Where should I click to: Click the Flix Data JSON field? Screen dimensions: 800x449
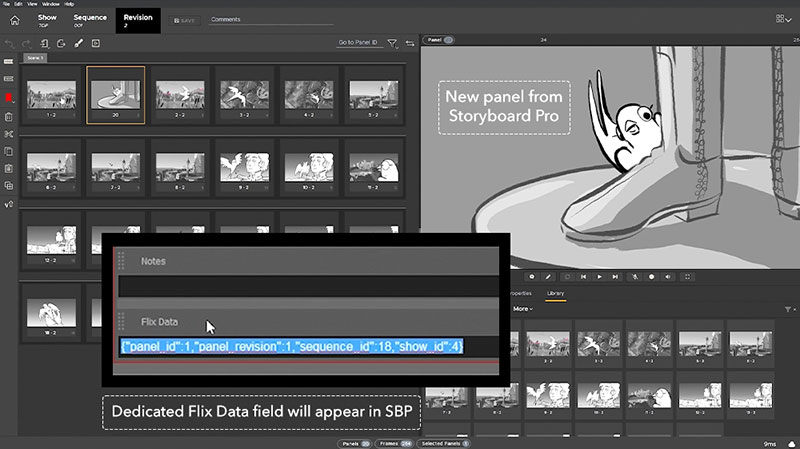[x=309, y=346]
